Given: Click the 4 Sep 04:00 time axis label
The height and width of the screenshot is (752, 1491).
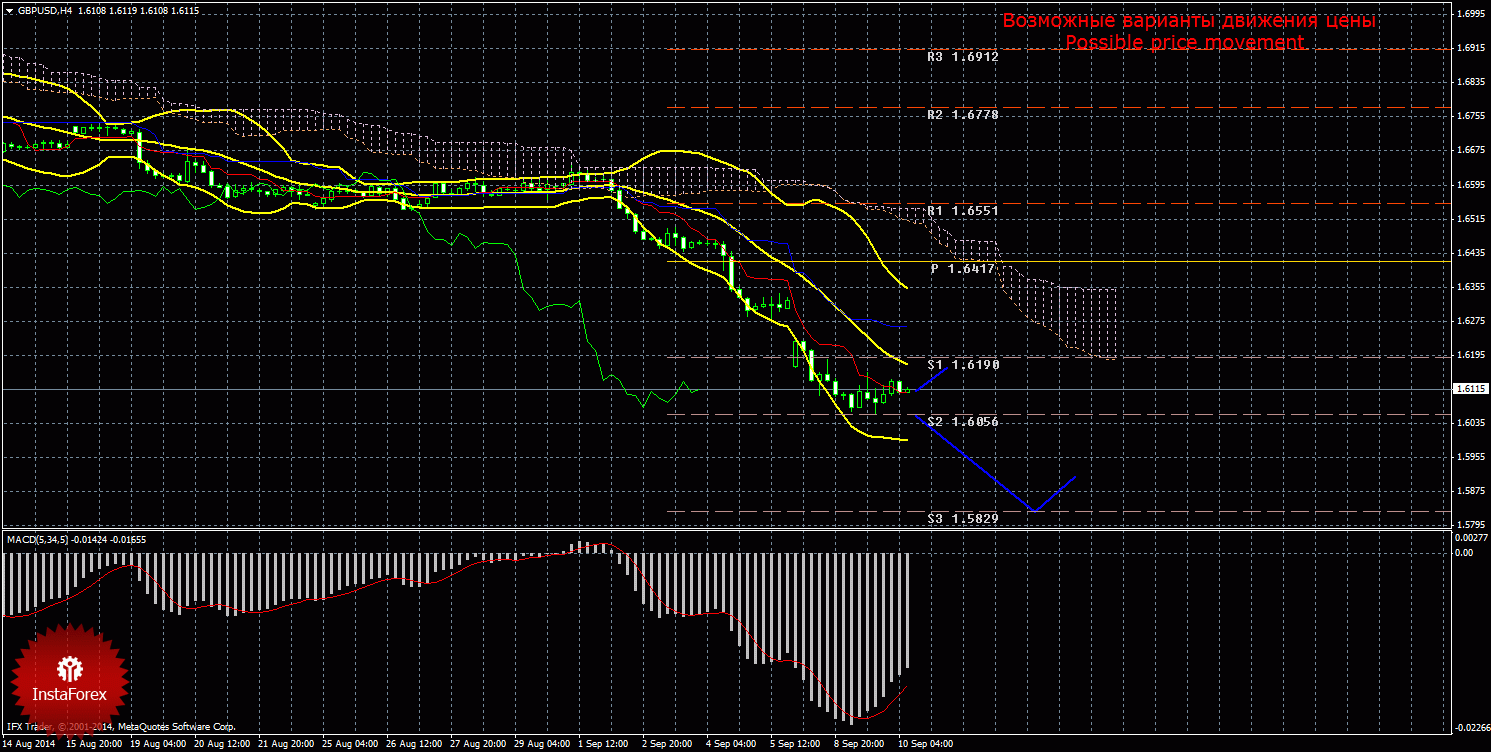Looking at the screenshot, I should click(732, 744).
